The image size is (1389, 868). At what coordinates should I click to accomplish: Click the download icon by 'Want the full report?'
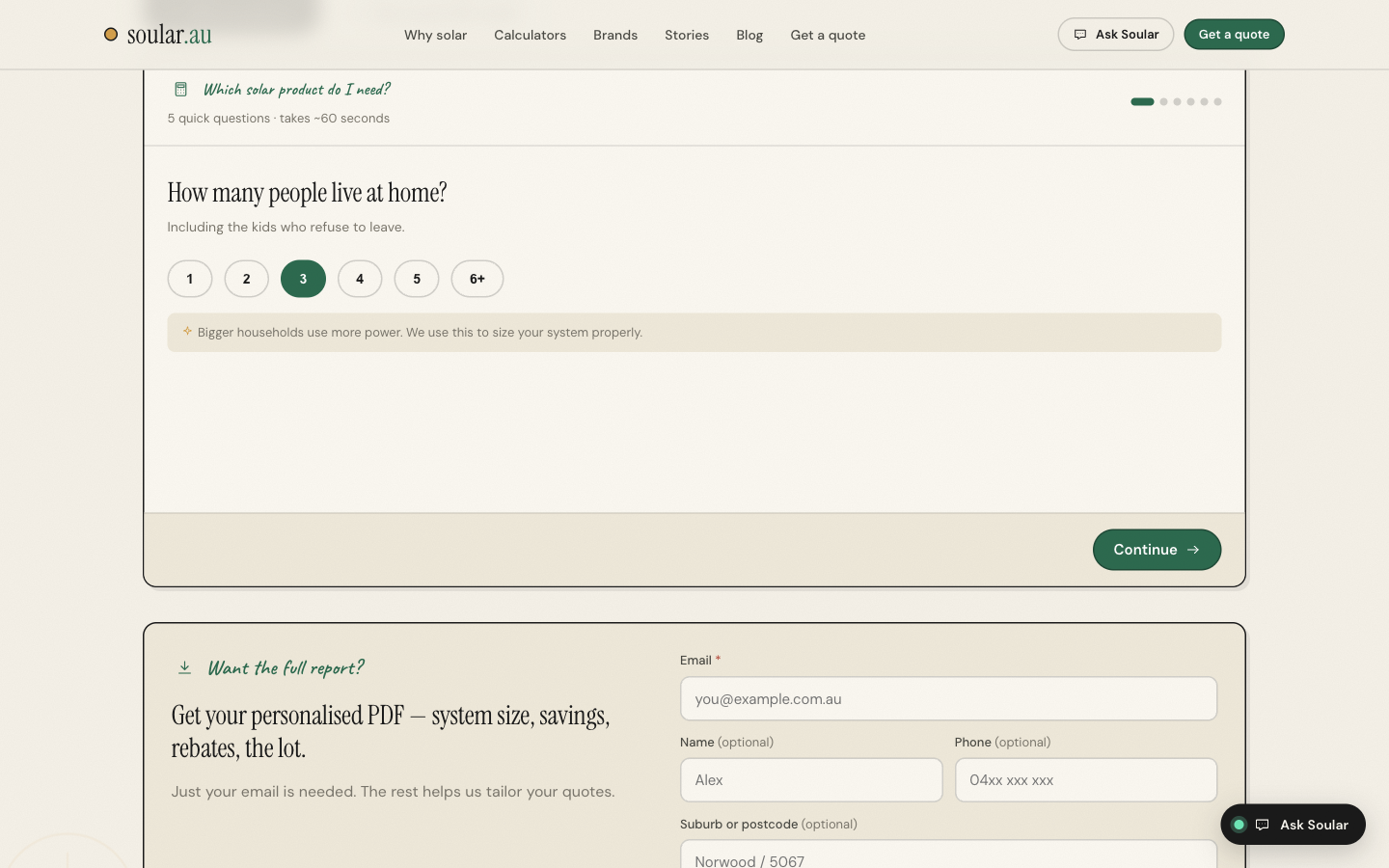coord(184,667)
